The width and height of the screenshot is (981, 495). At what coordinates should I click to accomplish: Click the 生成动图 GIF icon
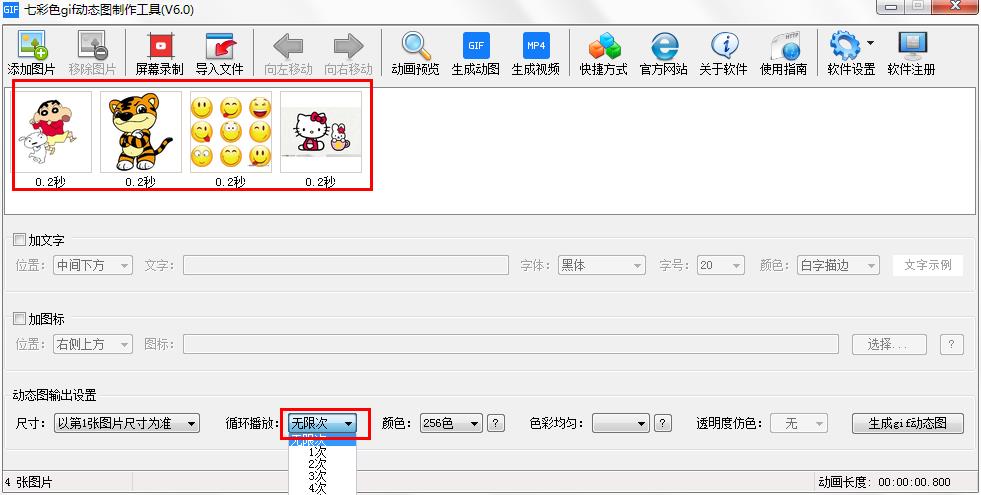[476, 46]
